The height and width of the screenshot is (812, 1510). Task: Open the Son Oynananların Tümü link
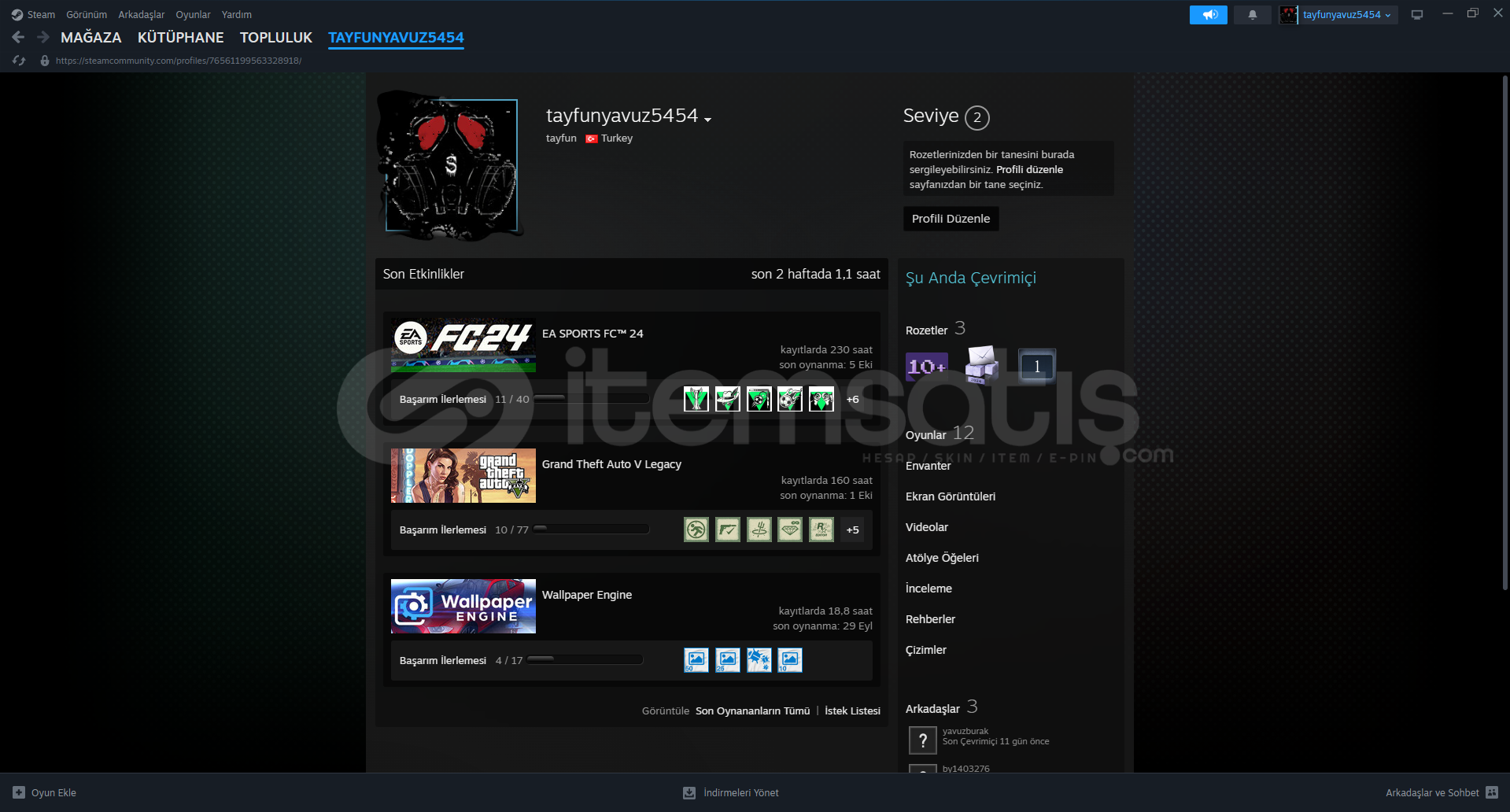[x=753, y=710]
